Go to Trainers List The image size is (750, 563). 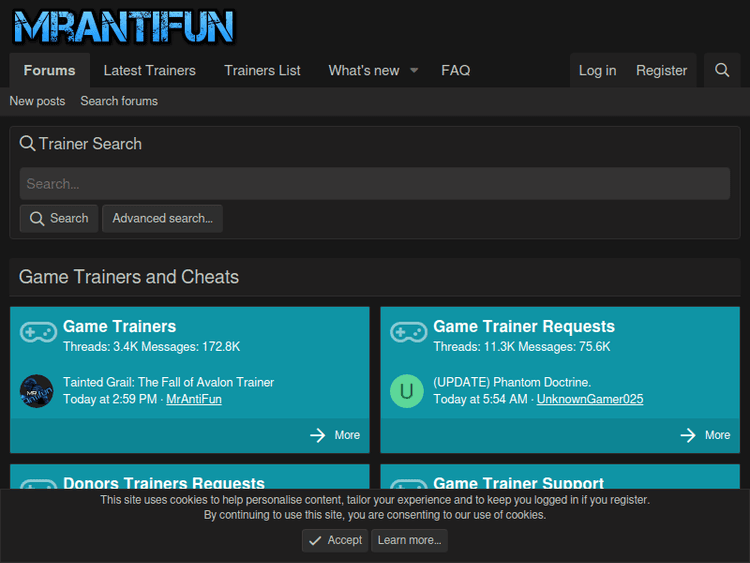coord(262,70)
